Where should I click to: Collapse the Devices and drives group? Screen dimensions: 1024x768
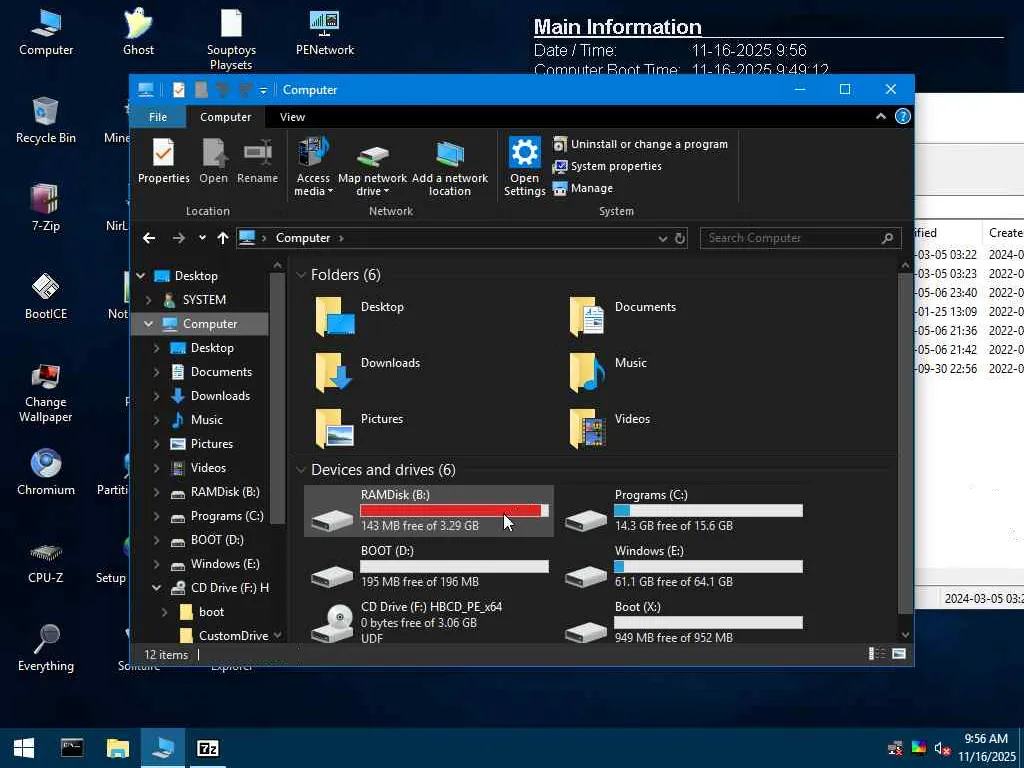click(x=301, y=470)
